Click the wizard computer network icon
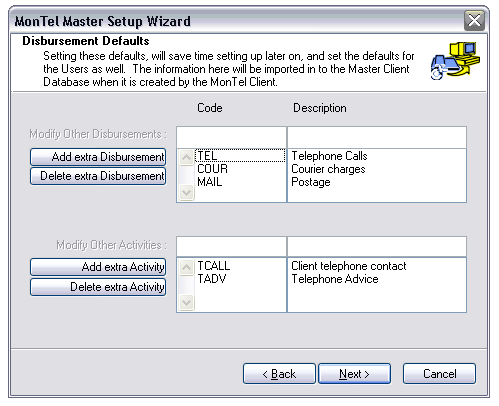The height and width of the screenshot is (406, 499). click(x=455, y=60)
